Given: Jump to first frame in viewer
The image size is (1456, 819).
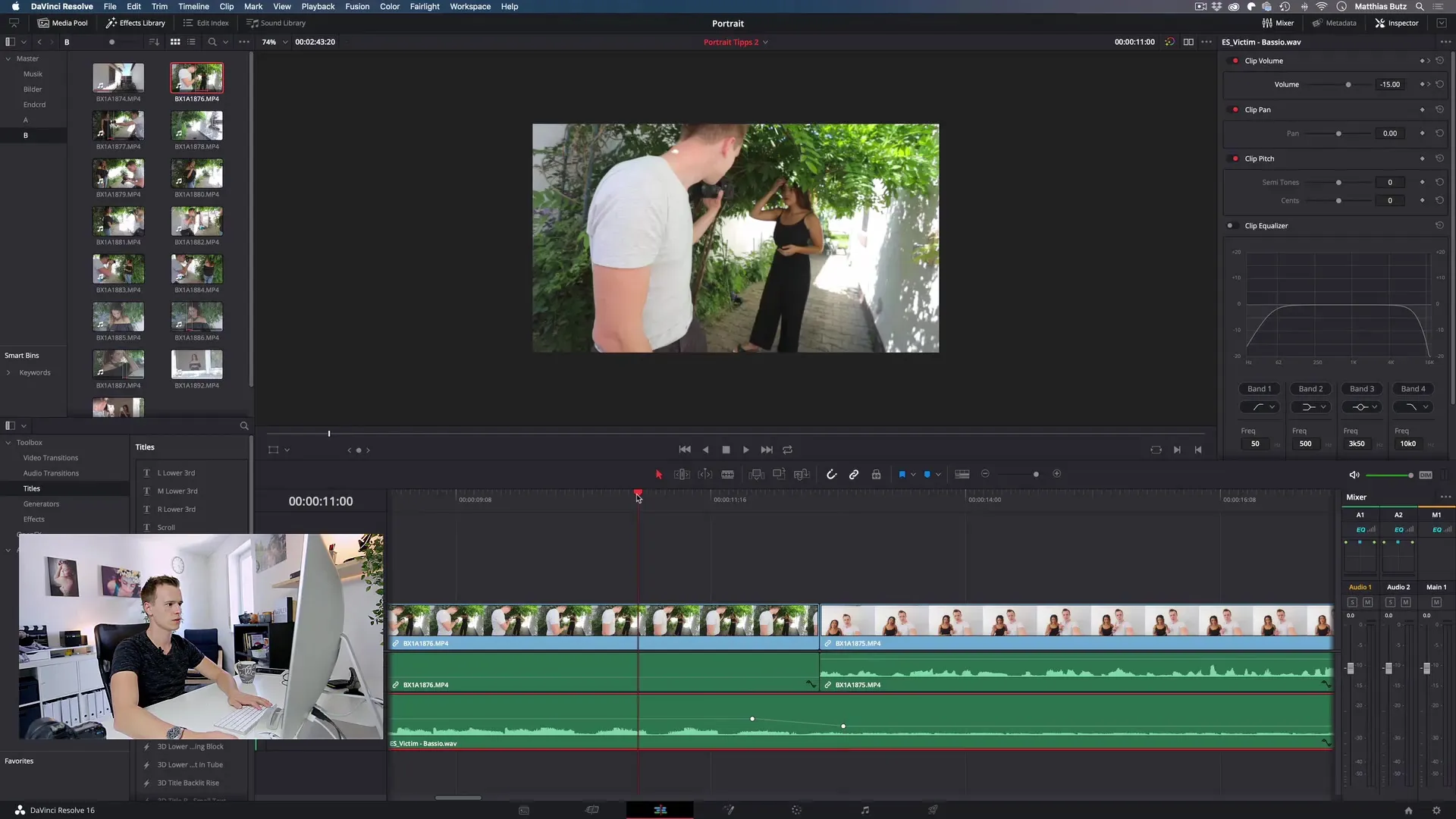Looking at the screenshot, I should tap(685, 450).
